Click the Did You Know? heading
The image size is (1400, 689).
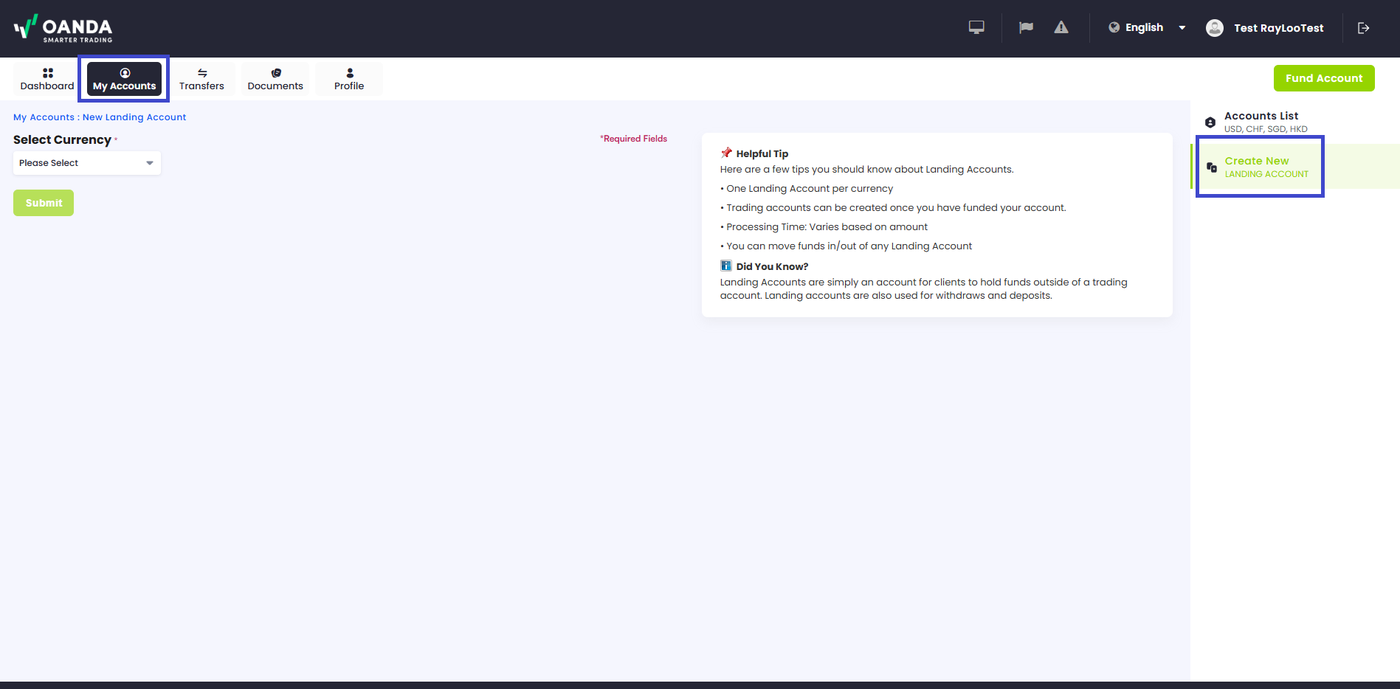pos(772,267)
